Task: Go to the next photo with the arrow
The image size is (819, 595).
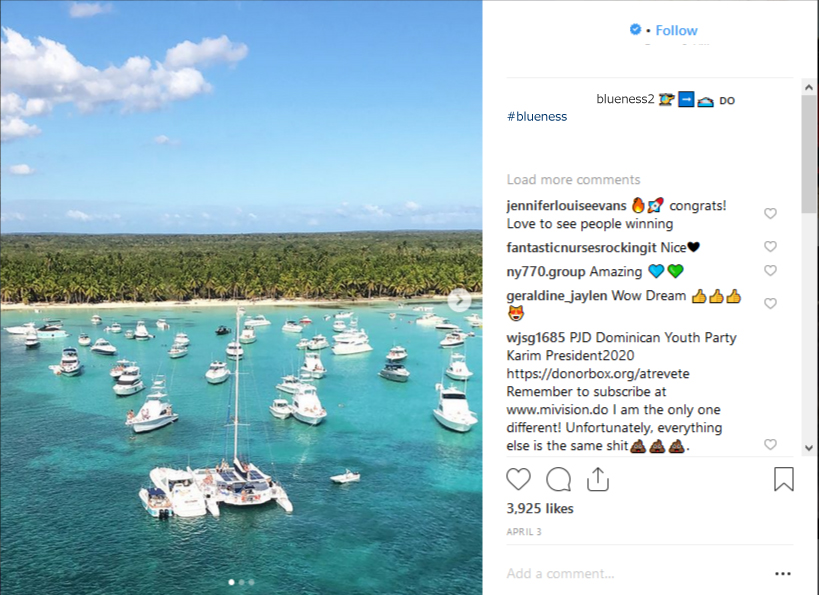Action: 459,300
